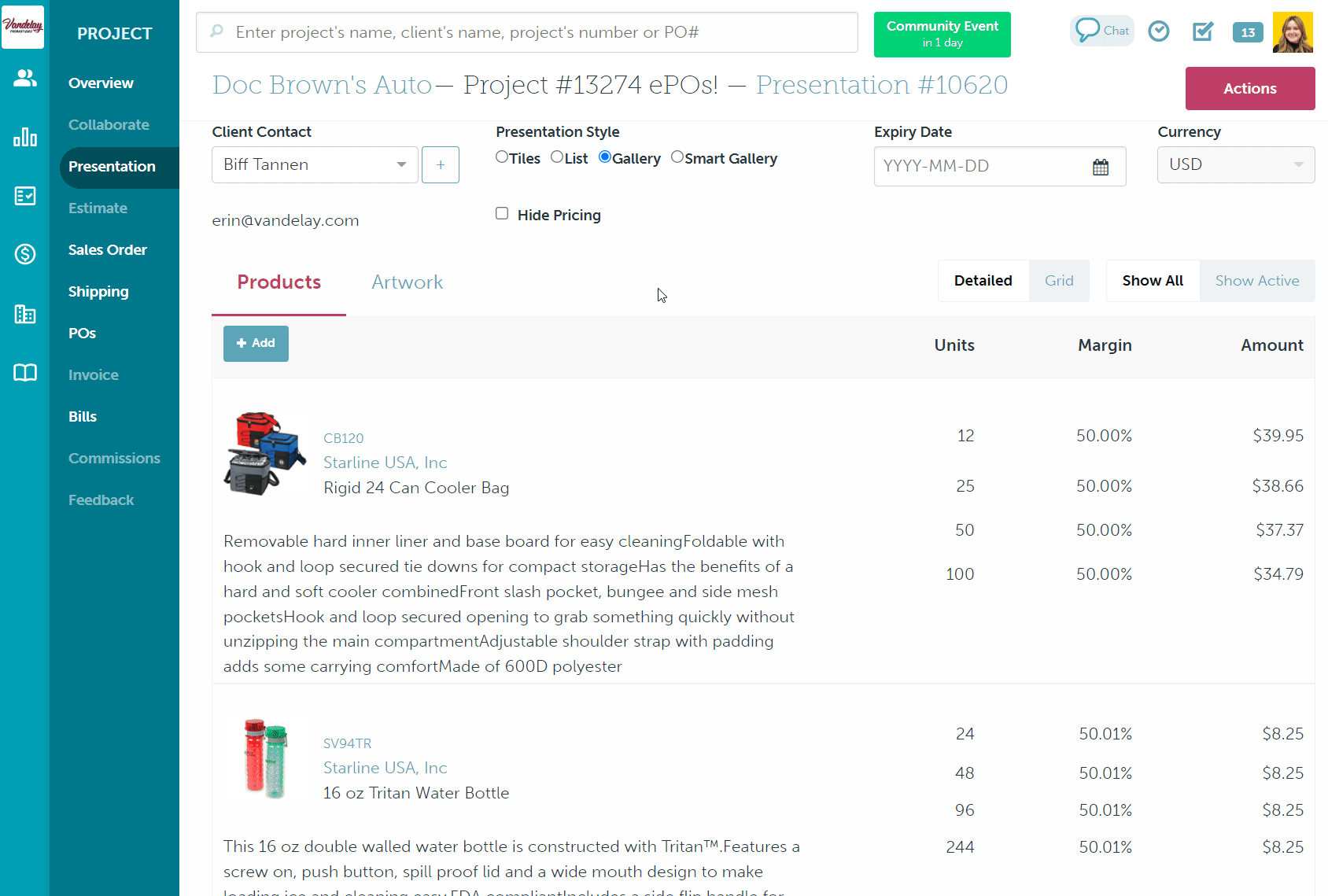Click the project search input field
Screen dimensions: 1328x896
pyautogui.click(x=527, y=32)
